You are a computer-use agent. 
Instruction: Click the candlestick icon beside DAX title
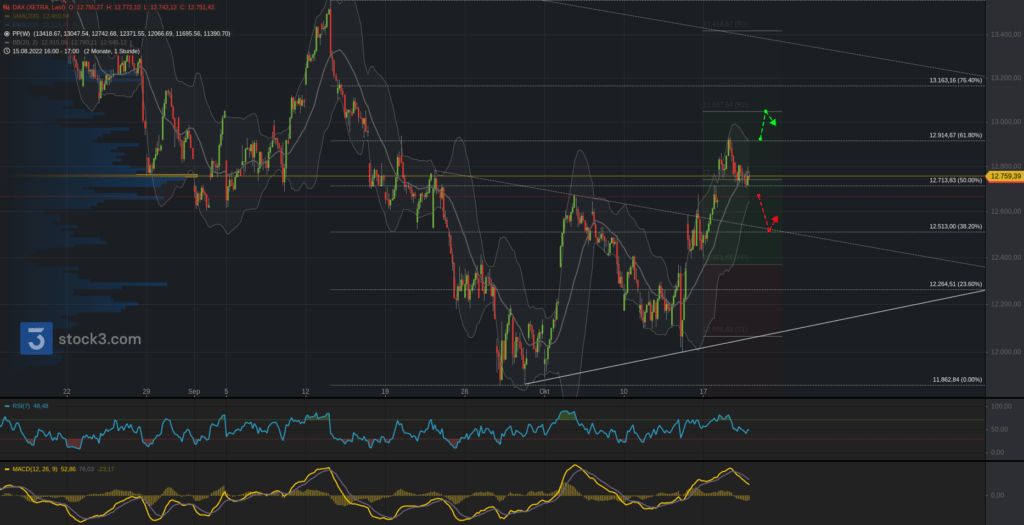(x=6, y=6)
